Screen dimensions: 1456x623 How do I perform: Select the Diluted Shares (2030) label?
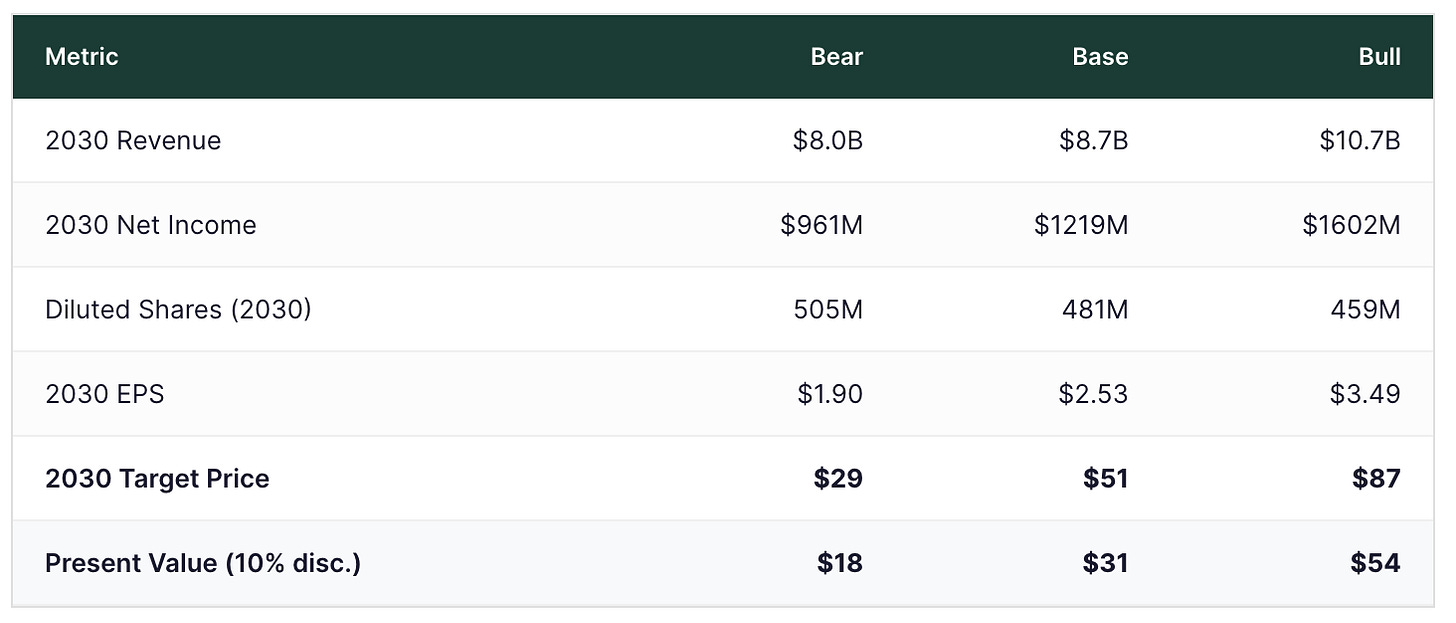178,310
